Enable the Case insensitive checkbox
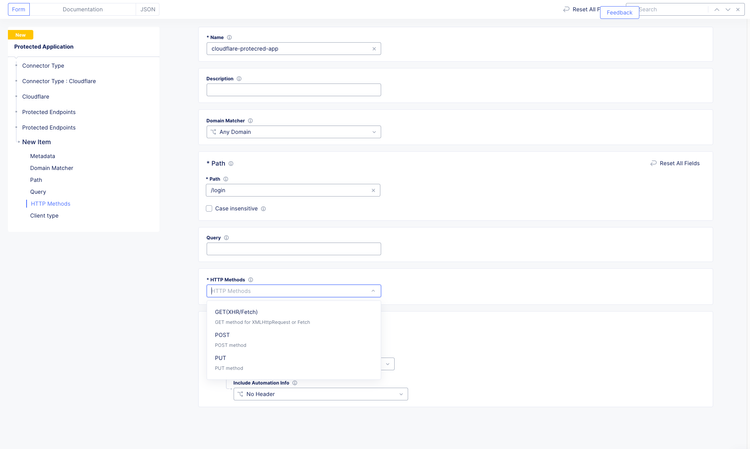Screen dimensions: 750x449 (x=209, y=209)
